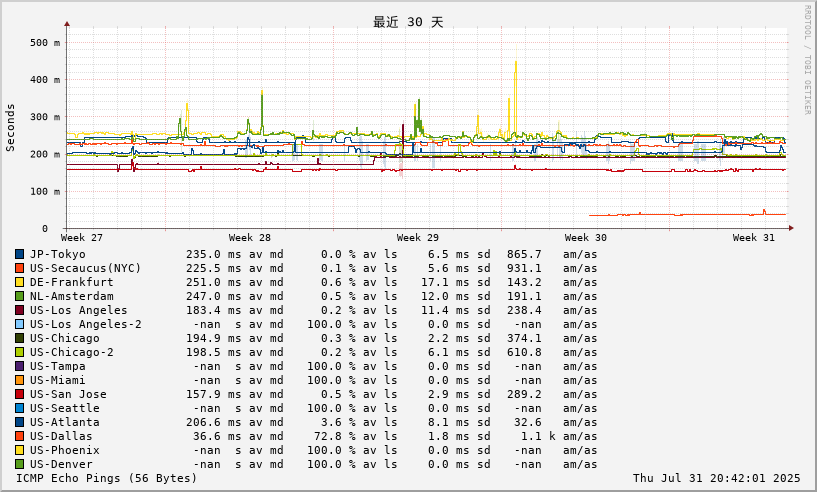Click the Week 30 axis label
This screenshot has height=492, width=817.
click(586, 238)
